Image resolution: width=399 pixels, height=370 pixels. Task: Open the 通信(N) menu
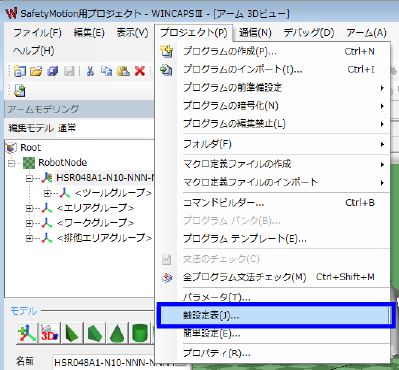255,33
